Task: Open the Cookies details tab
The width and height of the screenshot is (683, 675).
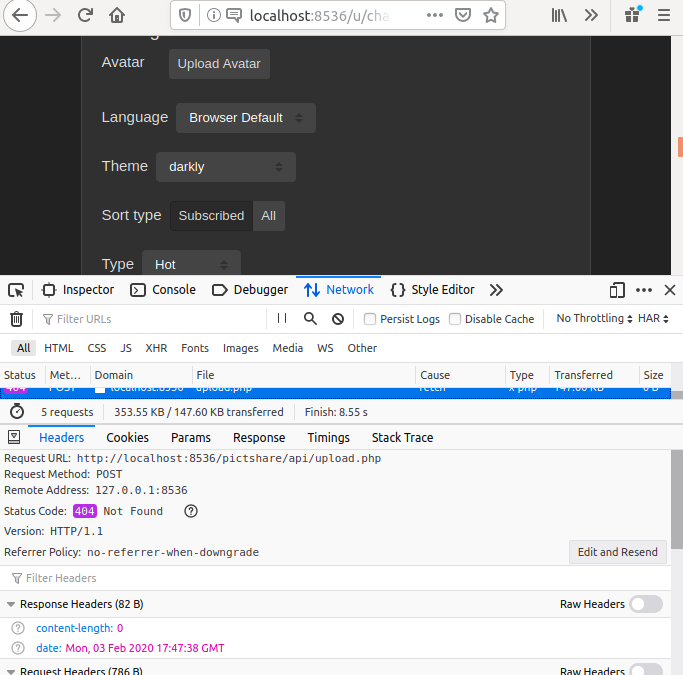Action: [127, 437]
